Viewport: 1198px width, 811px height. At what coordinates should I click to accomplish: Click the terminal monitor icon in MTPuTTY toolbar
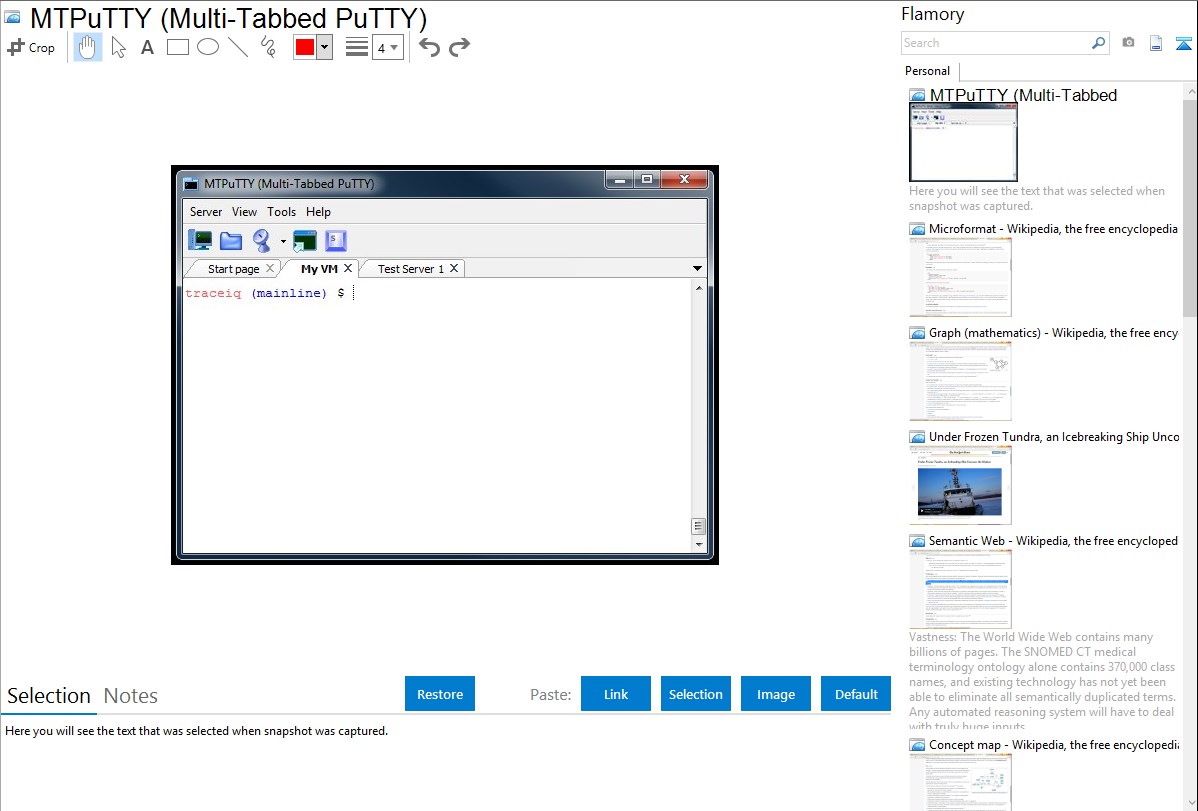coord(200,240)
